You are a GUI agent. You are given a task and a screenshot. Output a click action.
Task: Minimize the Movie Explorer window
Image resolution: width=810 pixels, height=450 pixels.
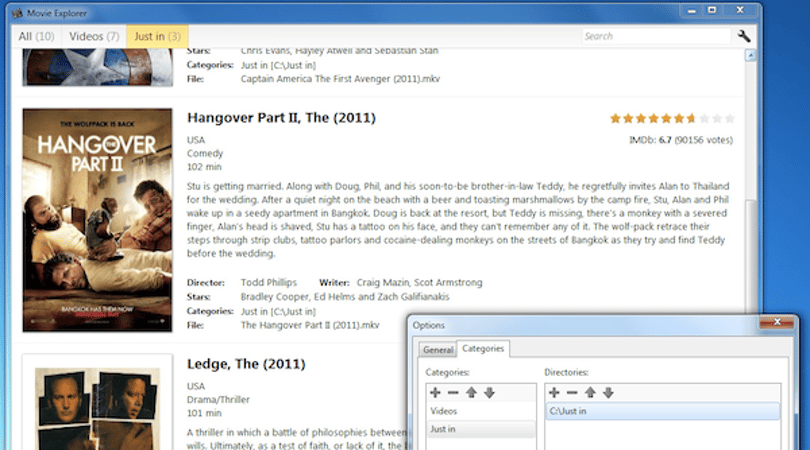click(x=692, y=10)
